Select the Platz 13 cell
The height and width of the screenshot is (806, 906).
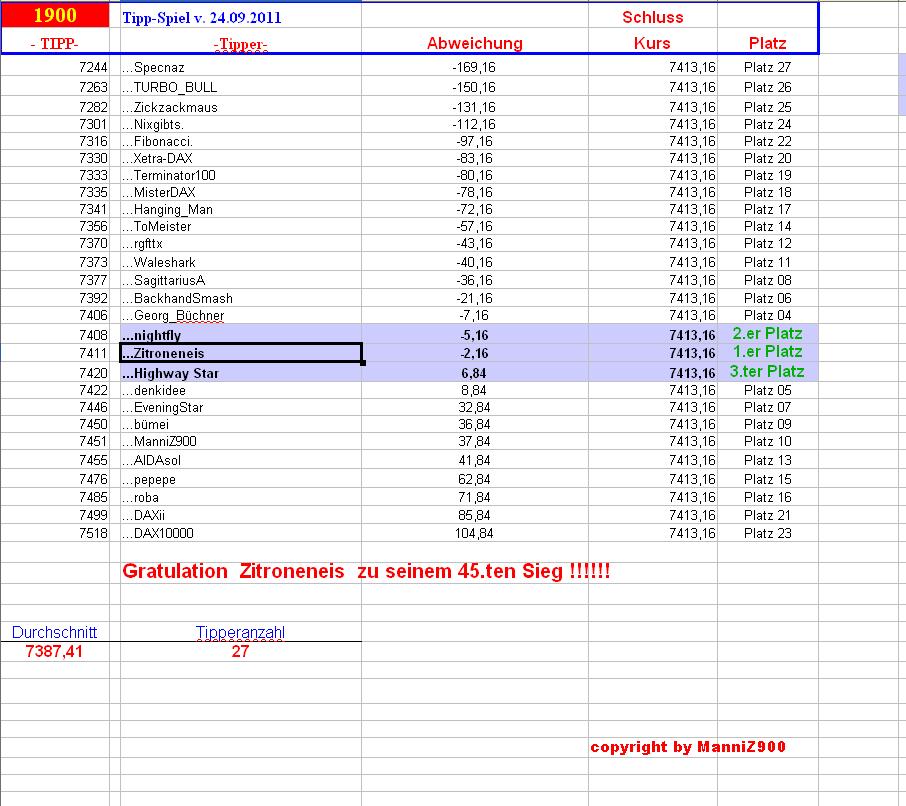767,460
